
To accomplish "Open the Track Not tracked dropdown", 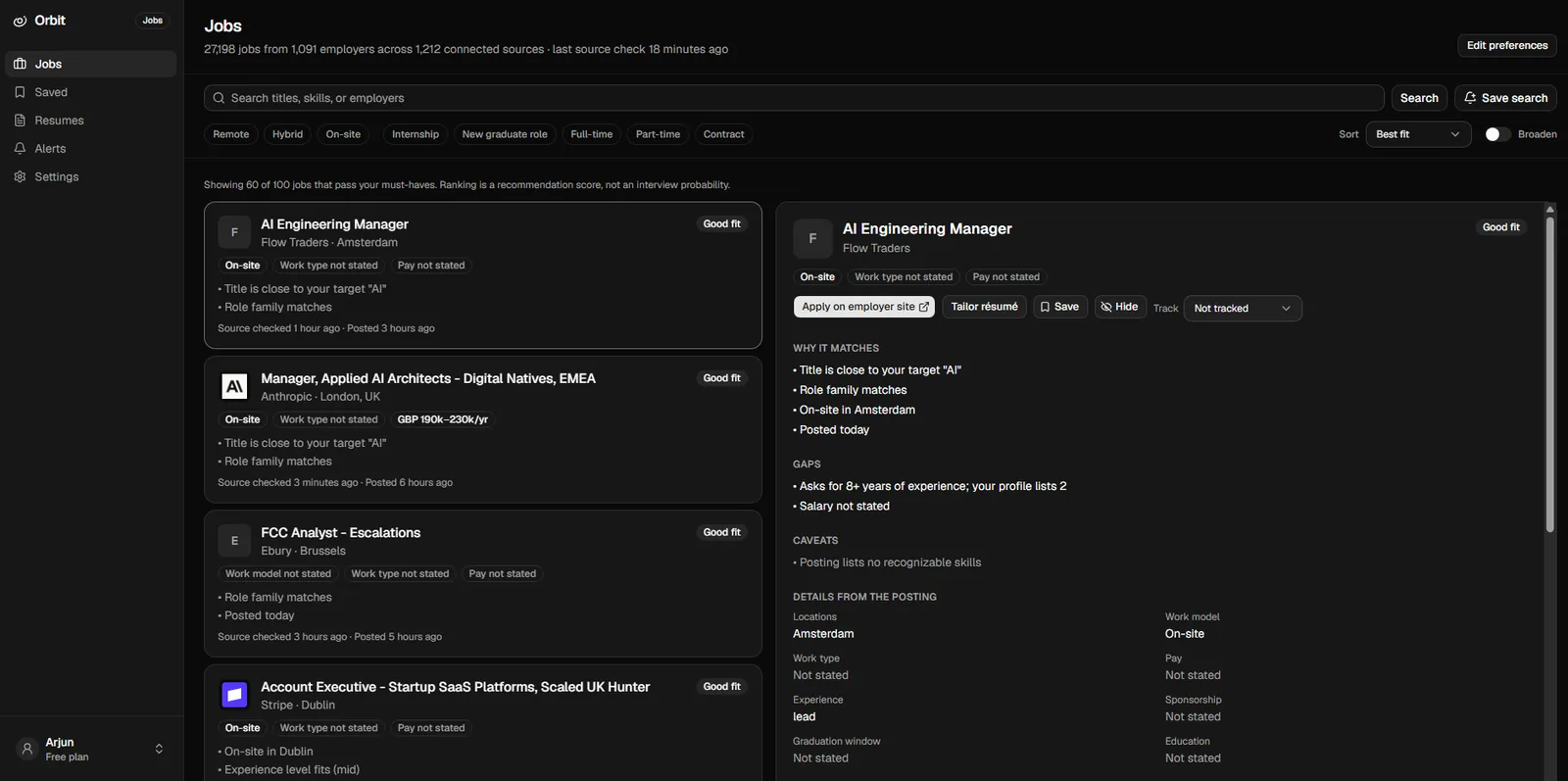I will click(1243, 309).
